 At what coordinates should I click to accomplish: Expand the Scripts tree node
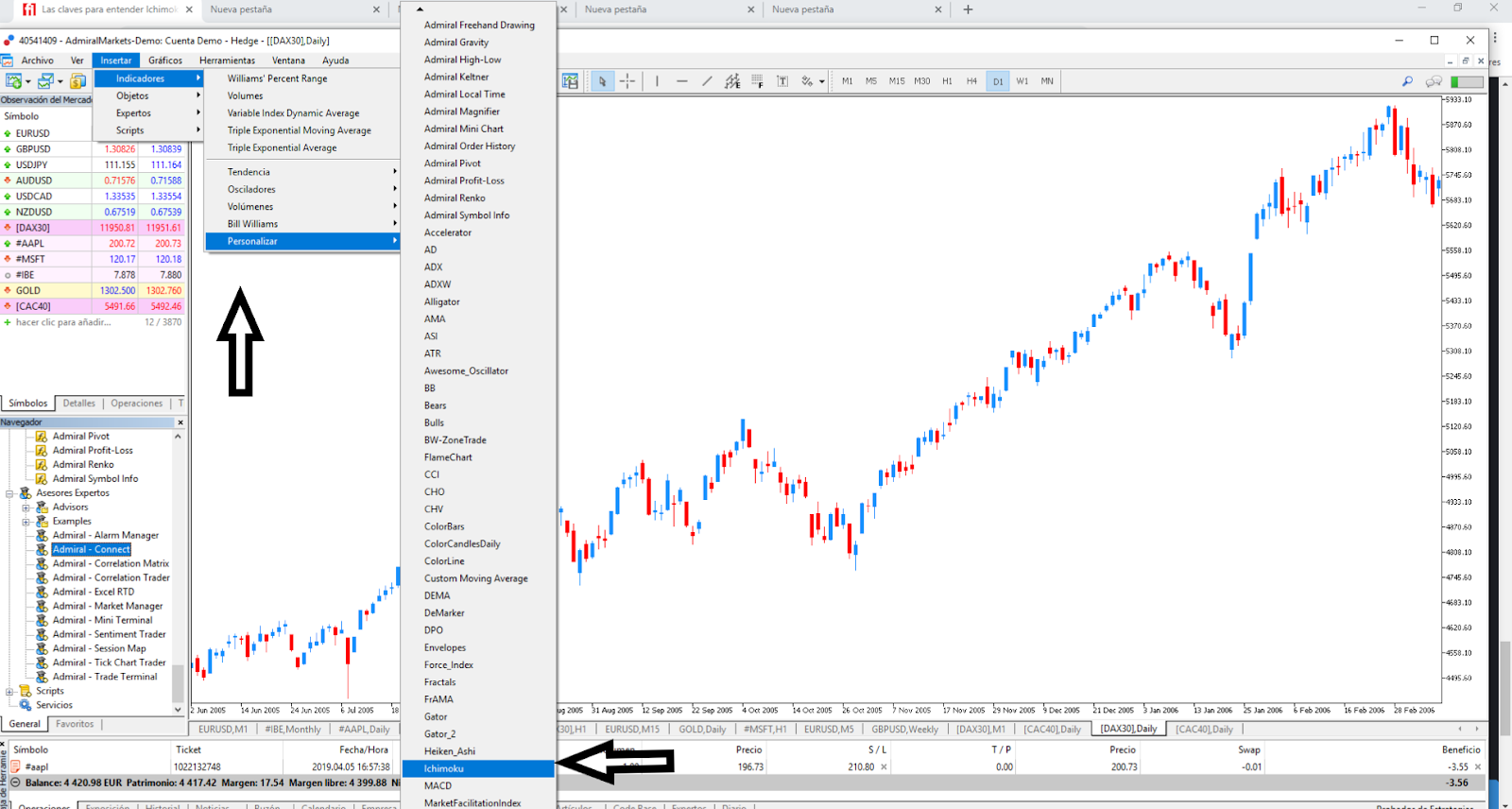click(9, 691)
